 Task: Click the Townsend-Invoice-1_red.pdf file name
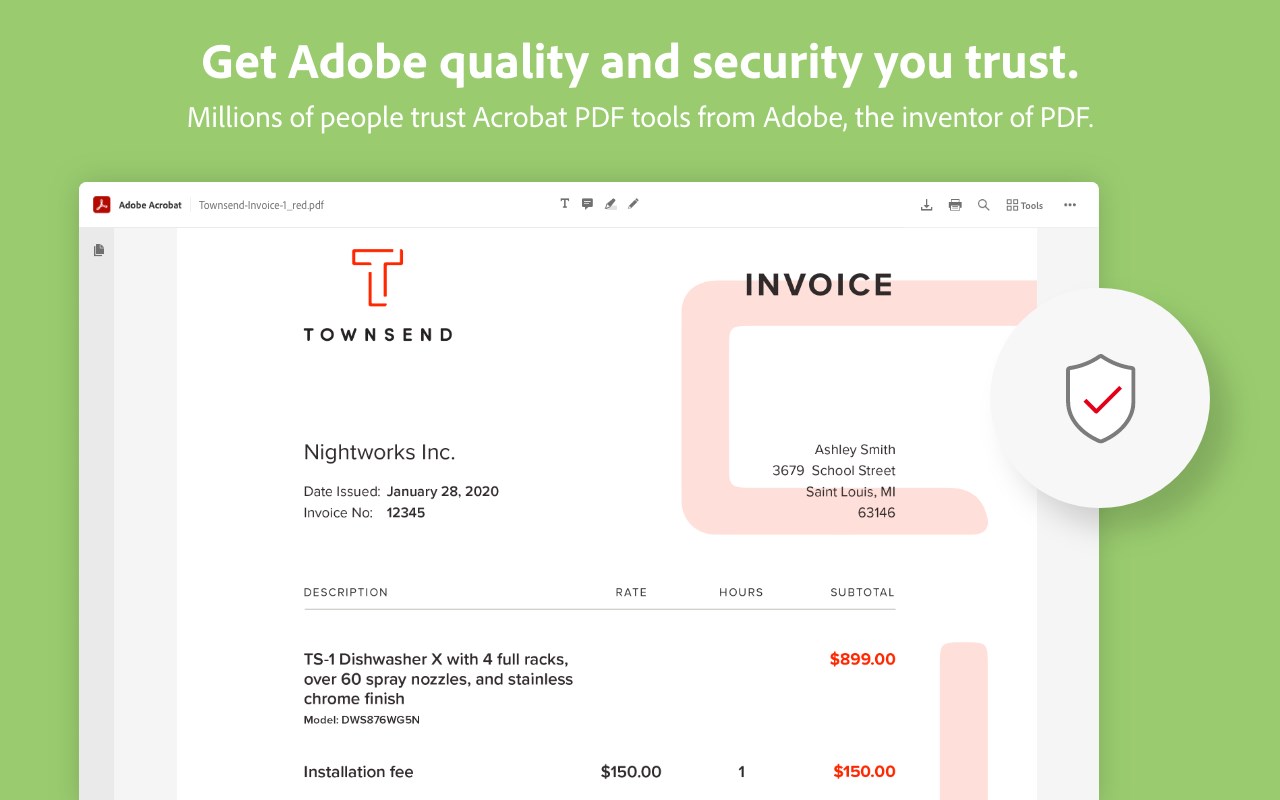261,205
